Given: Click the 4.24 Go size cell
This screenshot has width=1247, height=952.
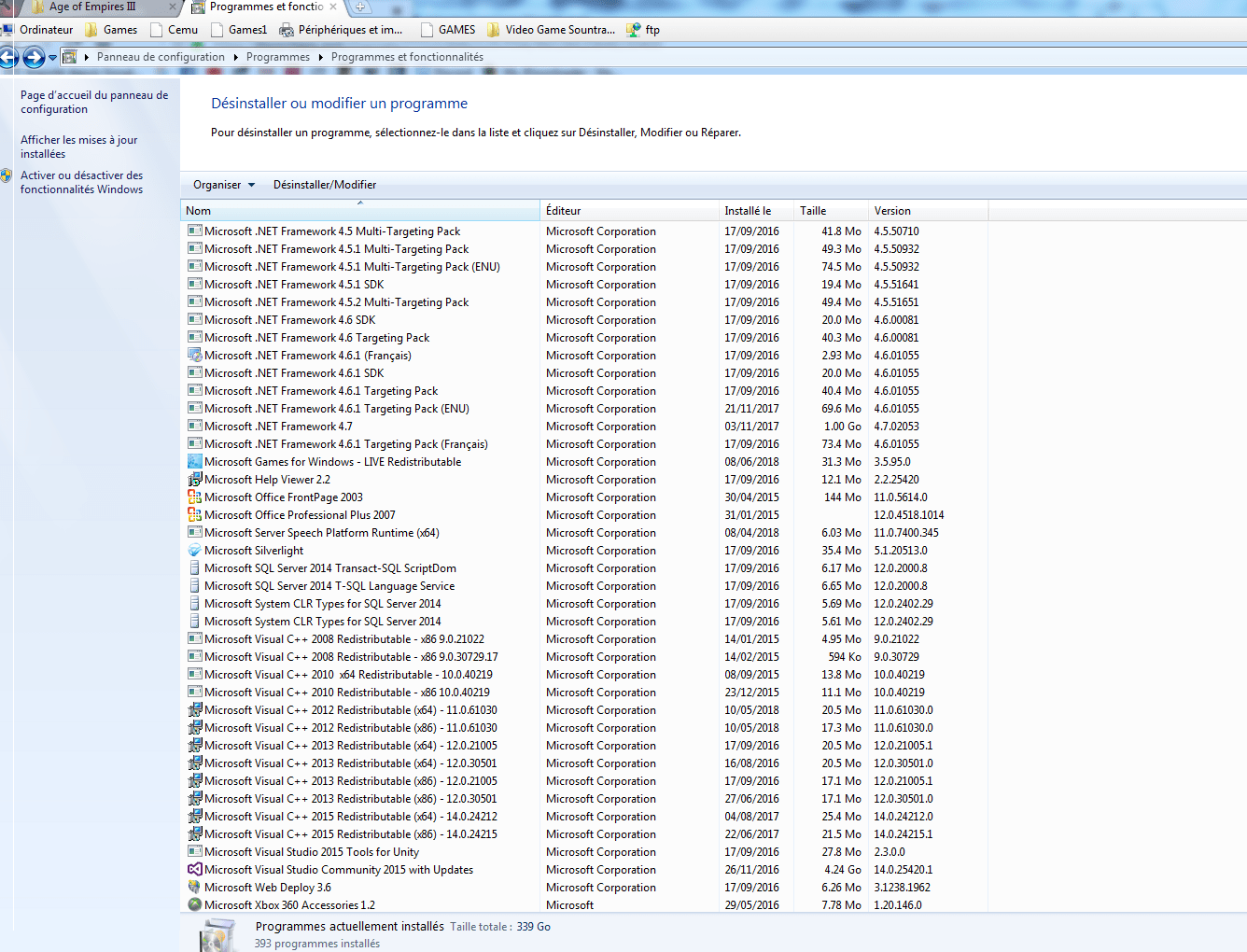Looking at the screenshot, I should point(841,870).
